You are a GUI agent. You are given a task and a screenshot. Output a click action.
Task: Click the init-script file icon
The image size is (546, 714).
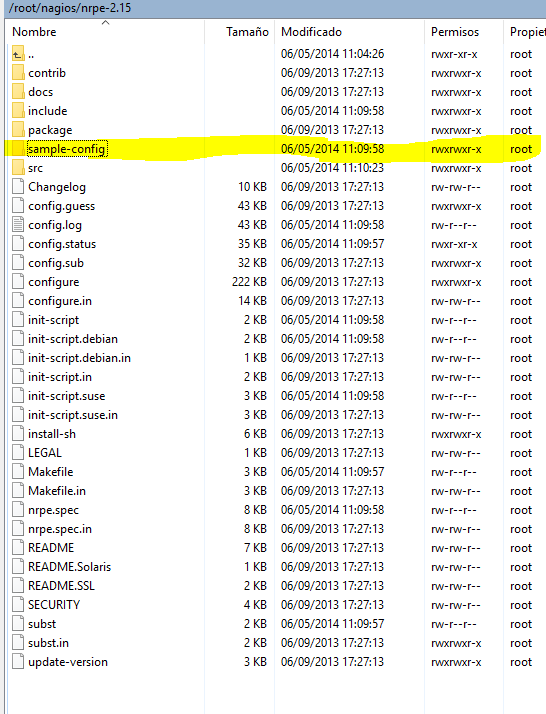pos(18,320)
